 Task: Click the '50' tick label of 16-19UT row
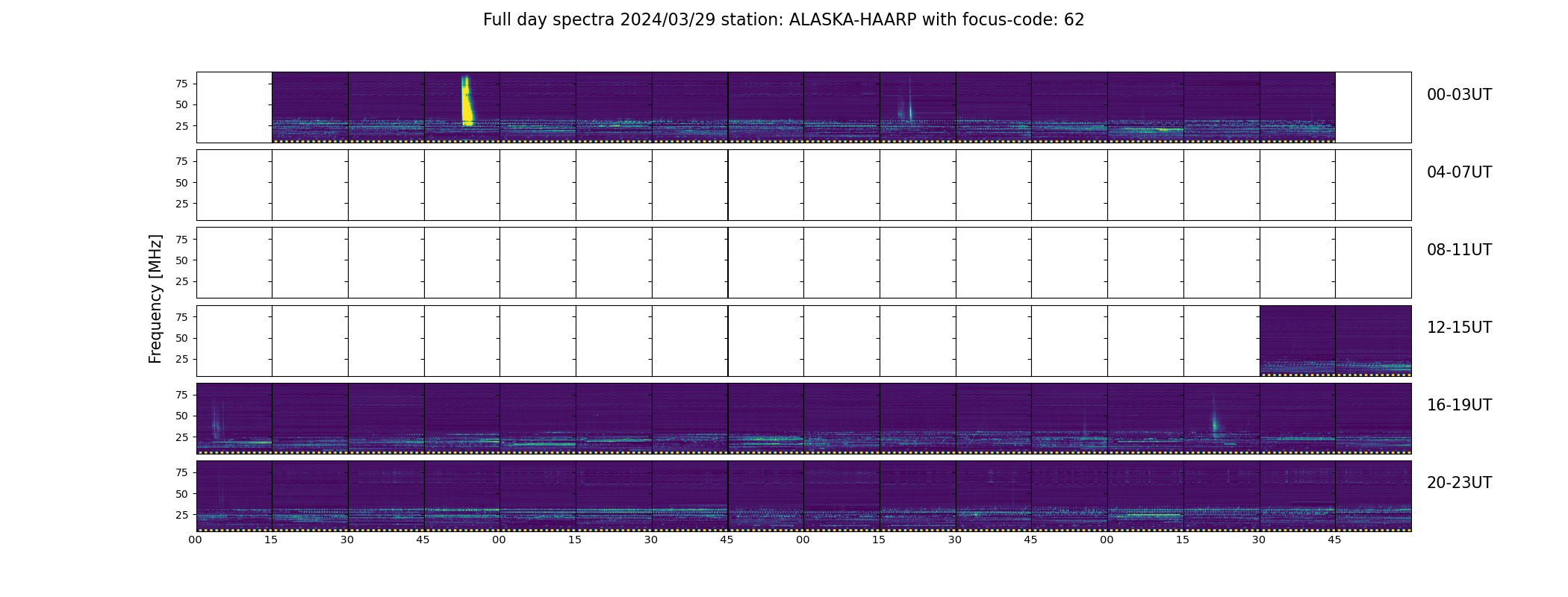pyautogui.click(x=181, y=416)
